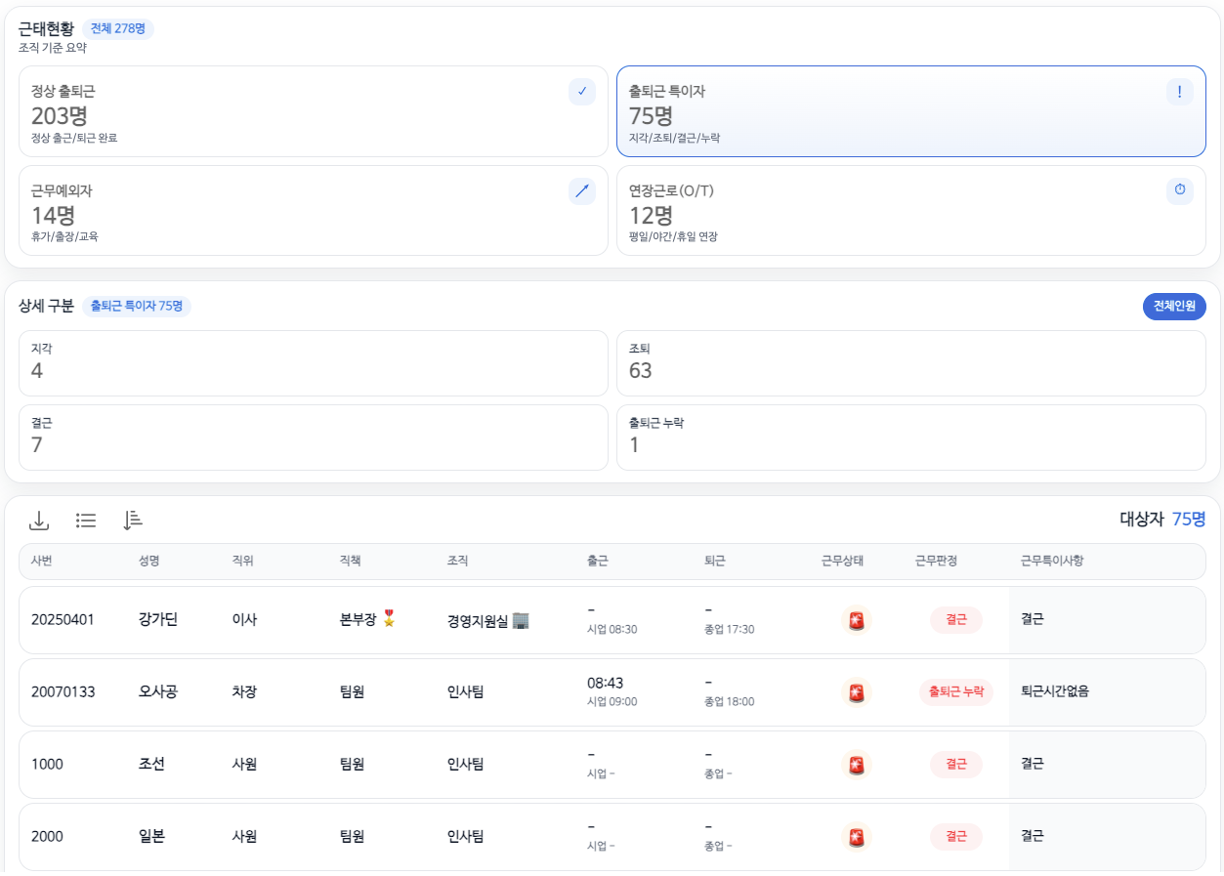Click the building icon beside 경영지원실
Viewport: 1224px width, 876px height.
coord(521,620)
